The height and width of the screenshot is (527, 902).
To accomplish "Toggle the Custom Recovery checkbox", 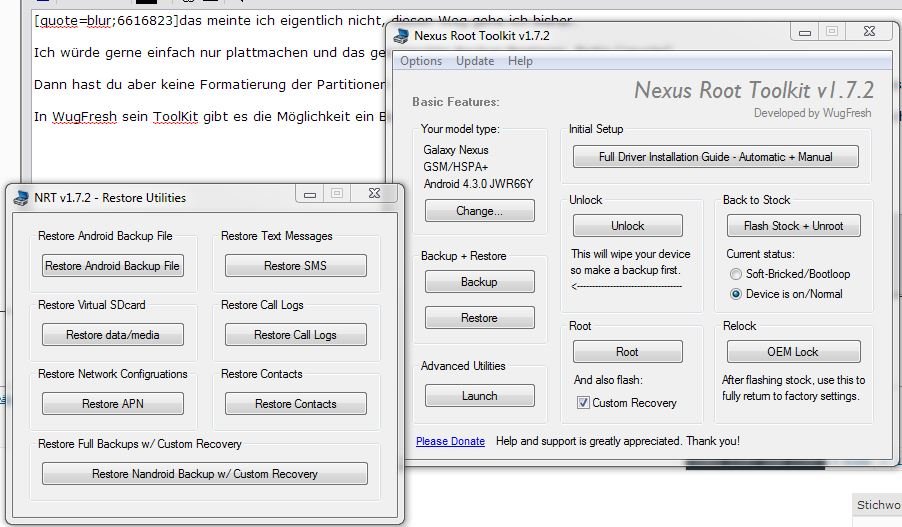I will 583,403.
